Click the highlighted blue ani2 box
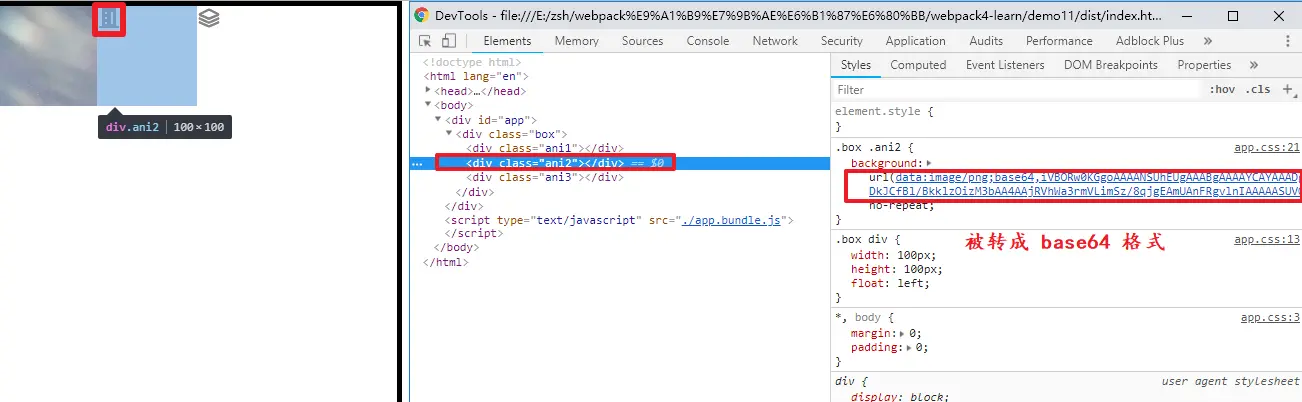This screenshot has height=402, width=1302. point(147,56)
